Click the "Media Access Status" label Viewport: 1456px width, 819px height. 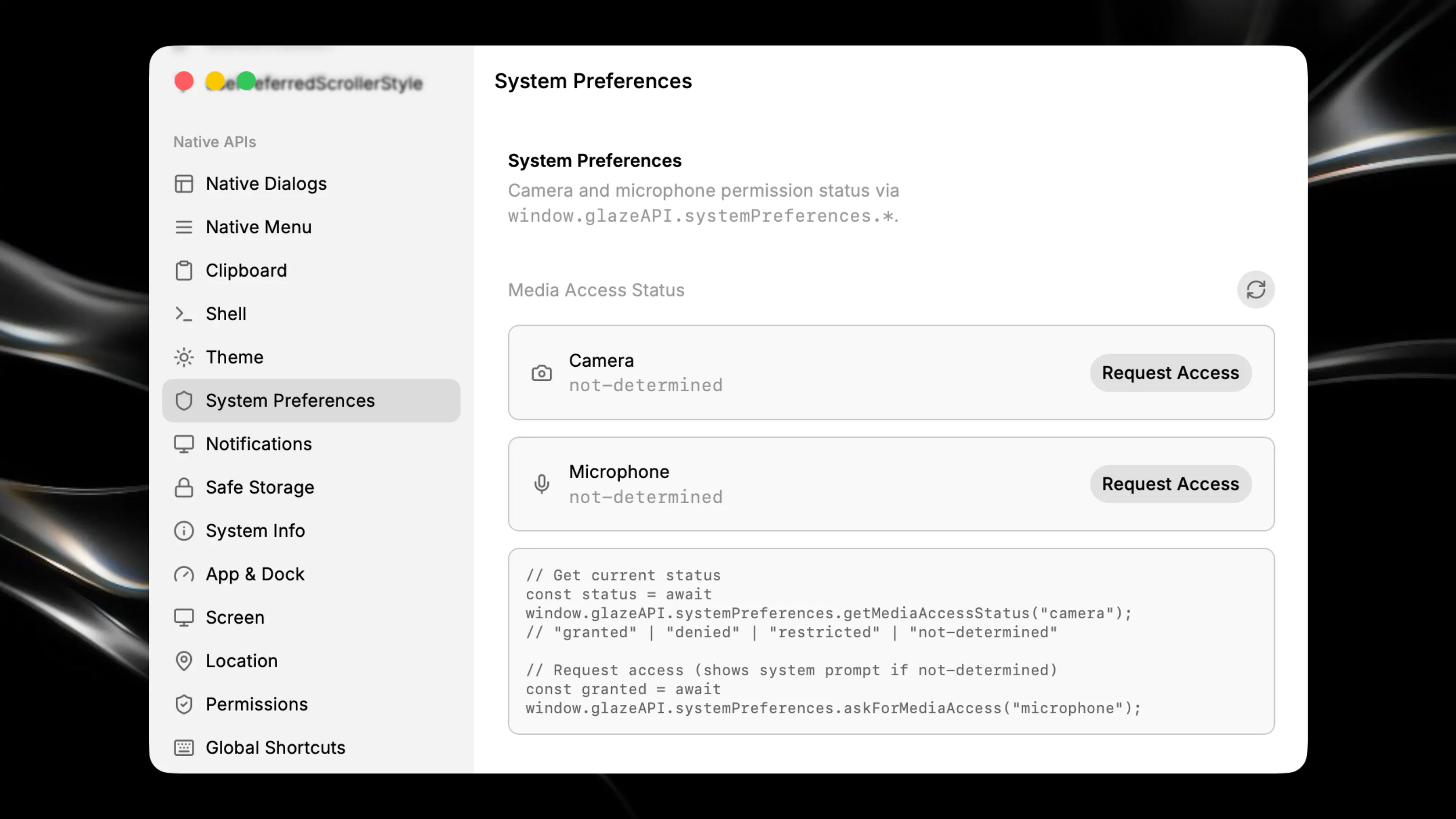pos(596,290)
